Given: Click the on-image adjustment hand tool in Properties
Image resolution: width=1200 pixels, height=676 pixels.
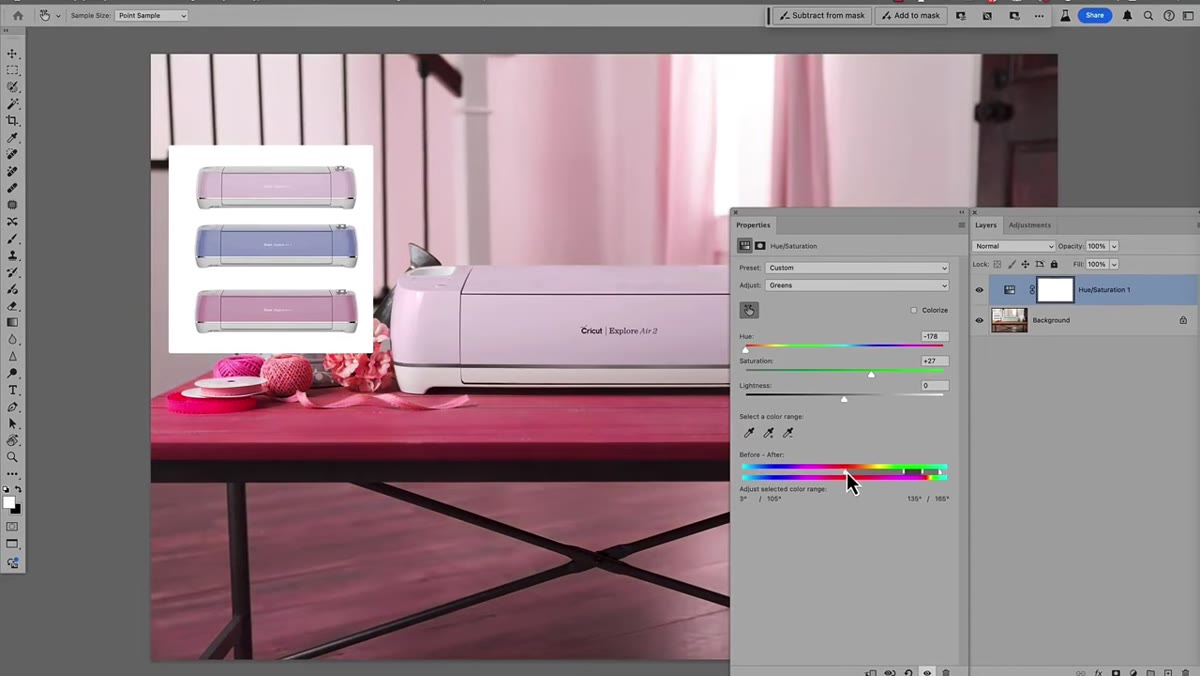Looking at the screenshot, I should [749, 311].
